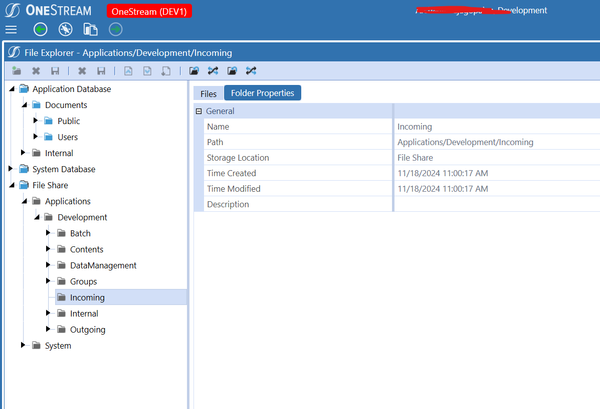Open the hamburger navigation menu

pos(11,30)
